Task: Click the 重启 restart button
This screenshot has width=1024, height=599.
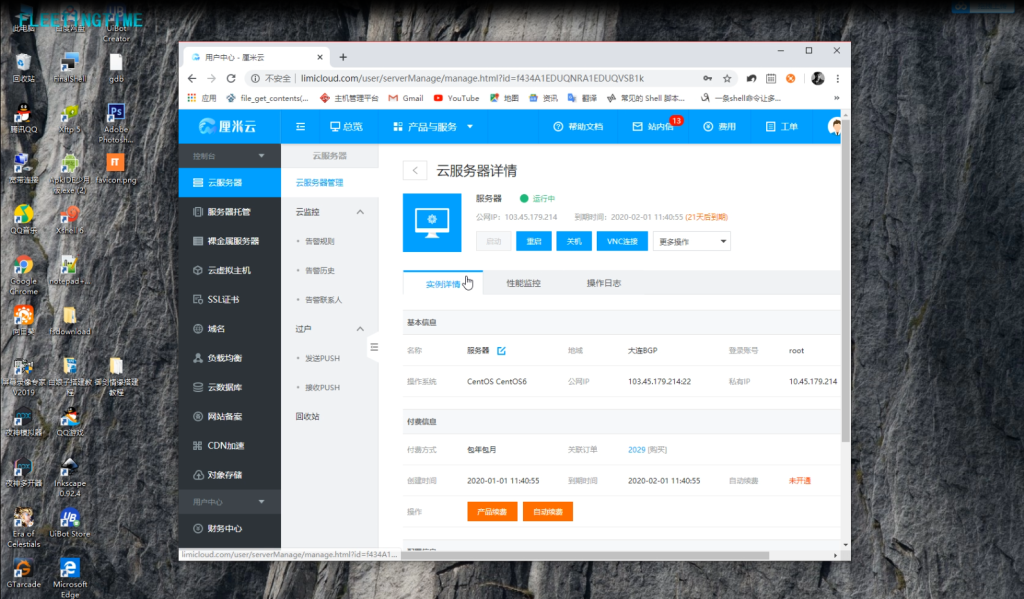Action: click(x=534, y=241)
